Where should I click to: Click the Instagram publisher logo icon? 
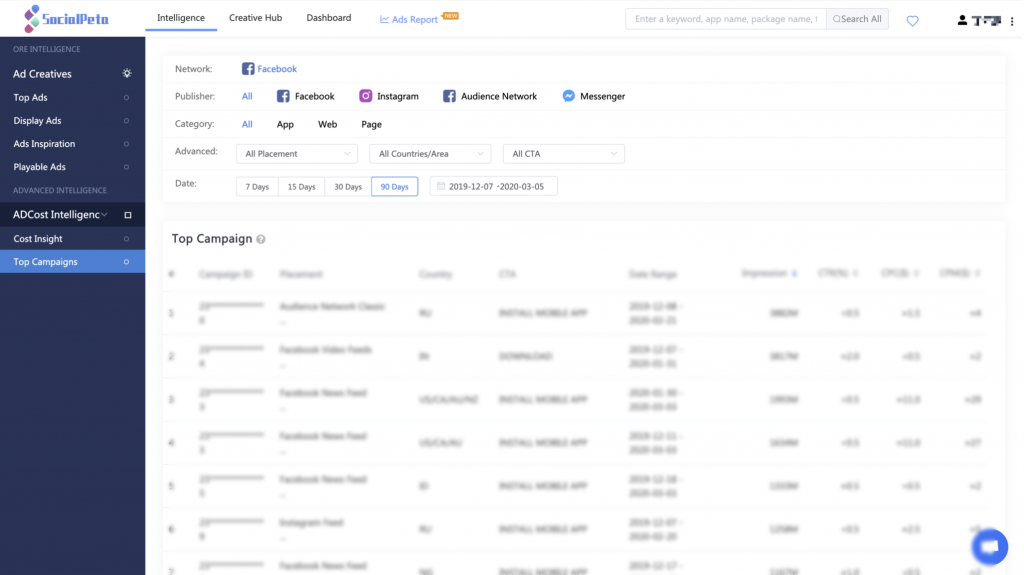pos(366,96)
